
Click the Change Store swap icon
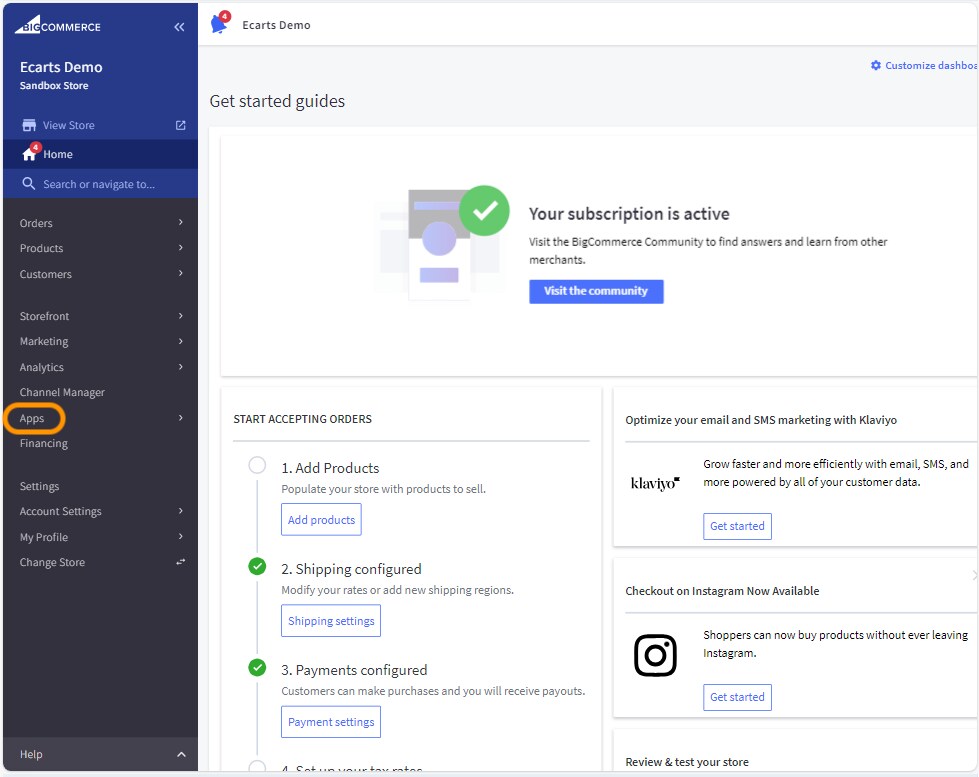pos(181,562)
